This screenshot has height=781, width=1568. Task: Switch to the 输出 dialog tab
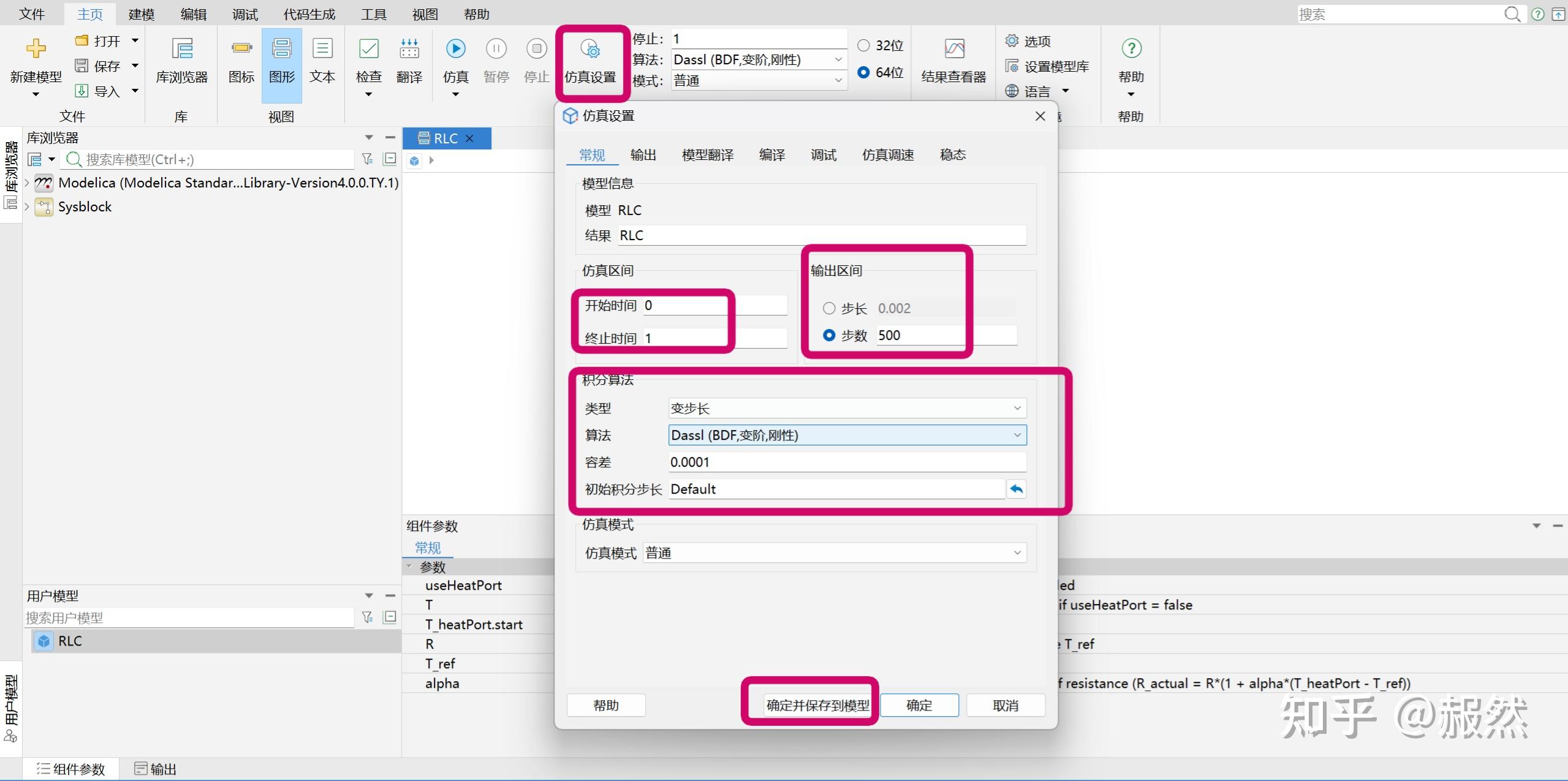(643, 155)
